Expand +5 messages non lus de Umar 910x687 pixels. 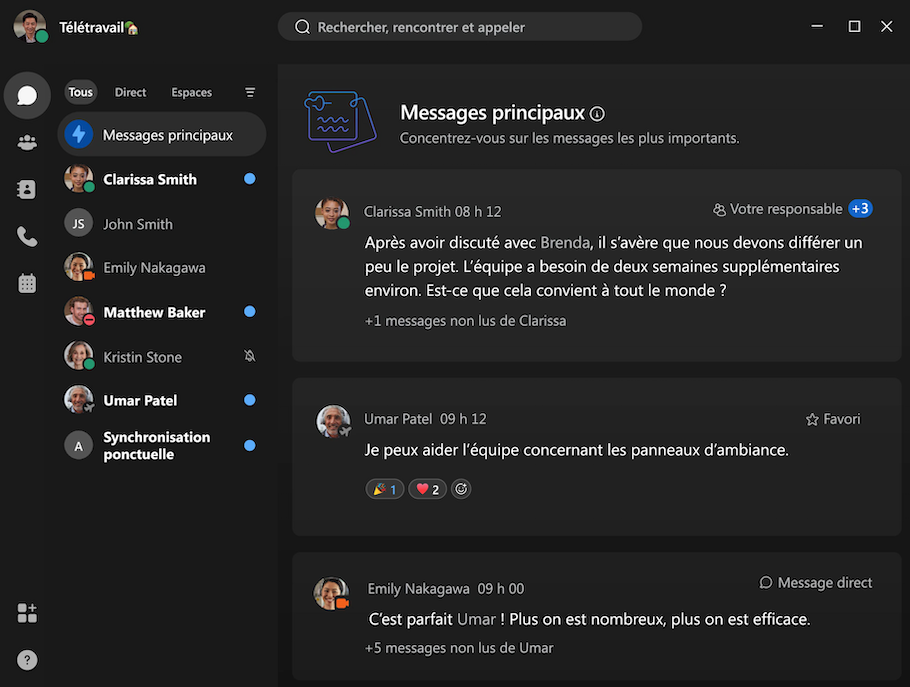pos(459,648)
